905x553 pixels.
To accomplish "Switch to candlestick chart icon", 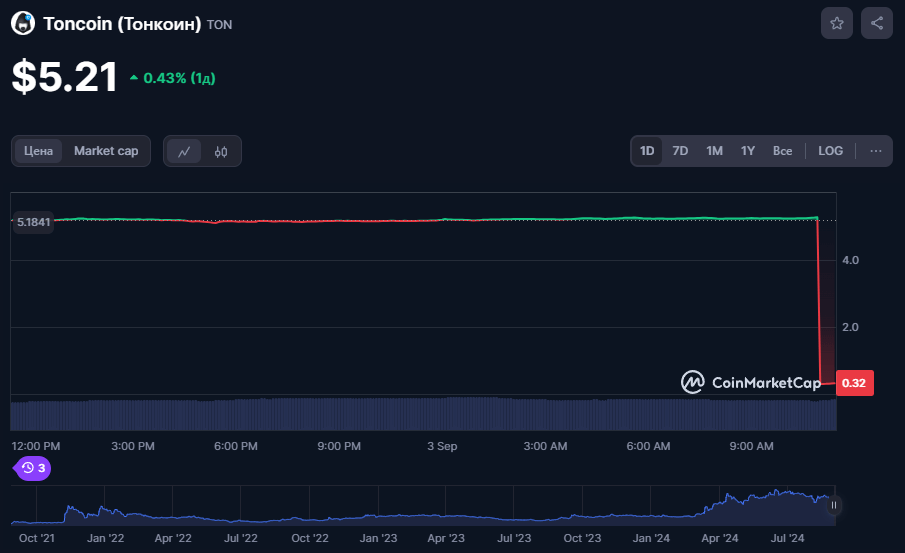I will pyautogui.click(x=220, y=151).
